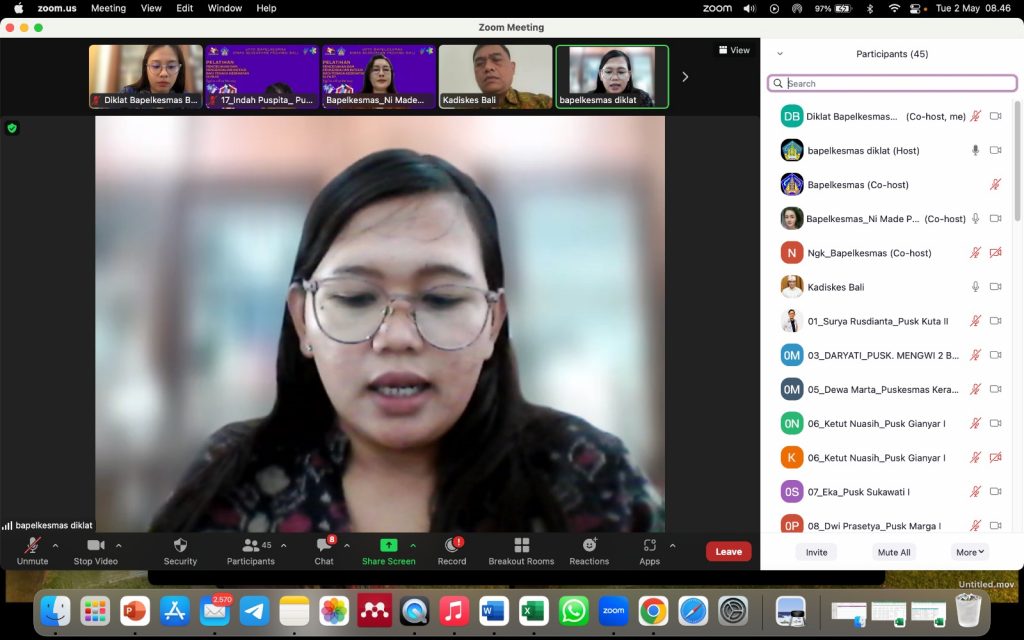
Task: Open the Security shield icon
Action: click(x=180, y=546)
